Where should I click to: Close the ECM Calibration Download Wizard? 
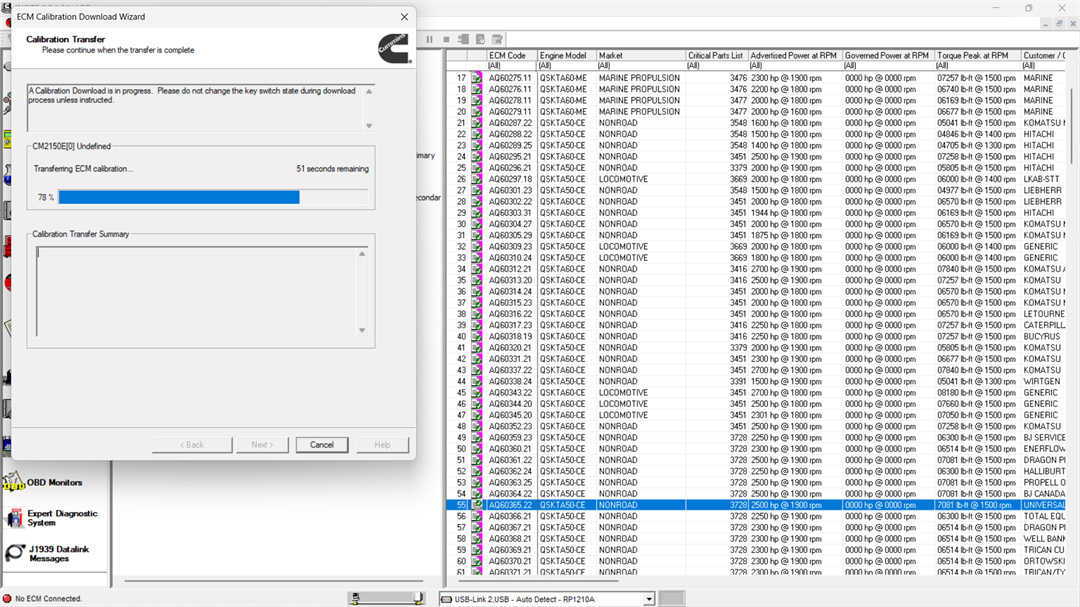point(404,17)
